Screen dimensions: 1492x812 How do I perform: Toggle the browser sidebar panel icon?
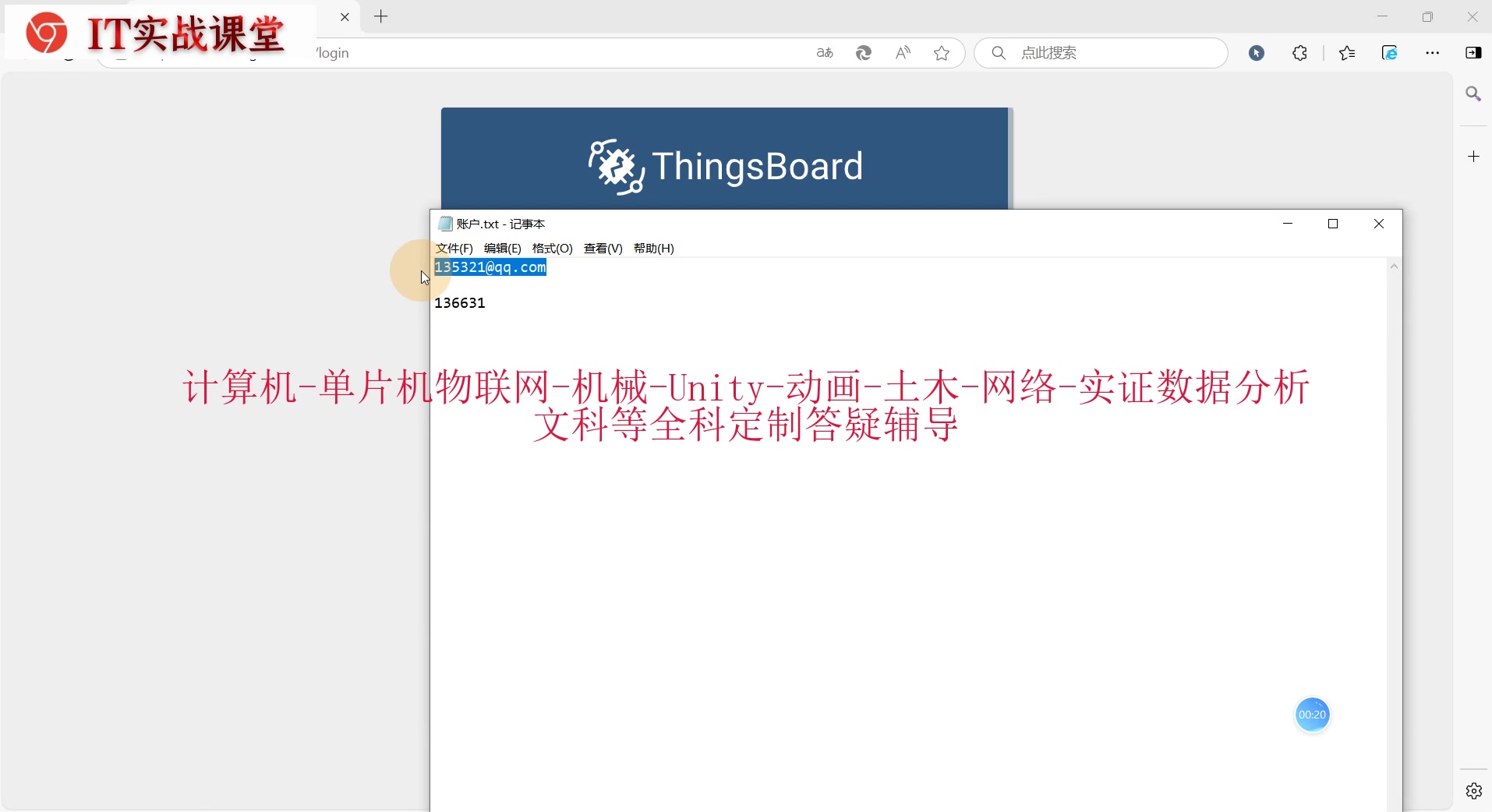(1473, 53)
